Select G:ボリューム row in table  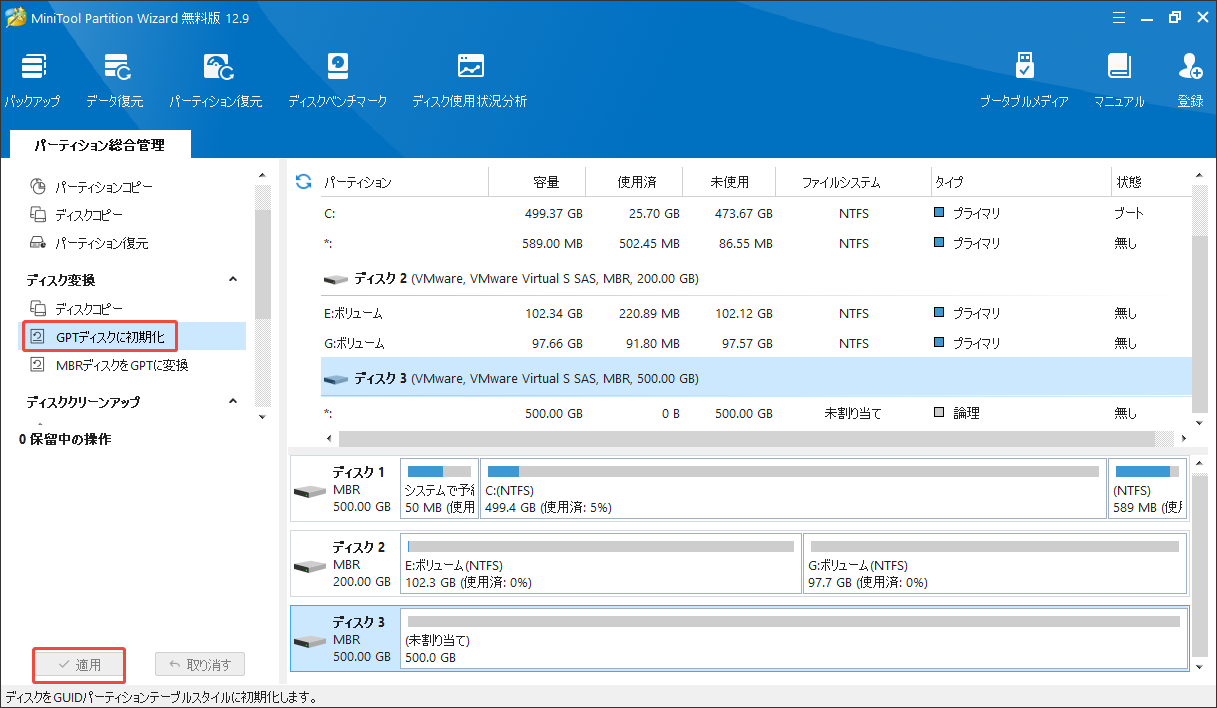coord(756,343)
